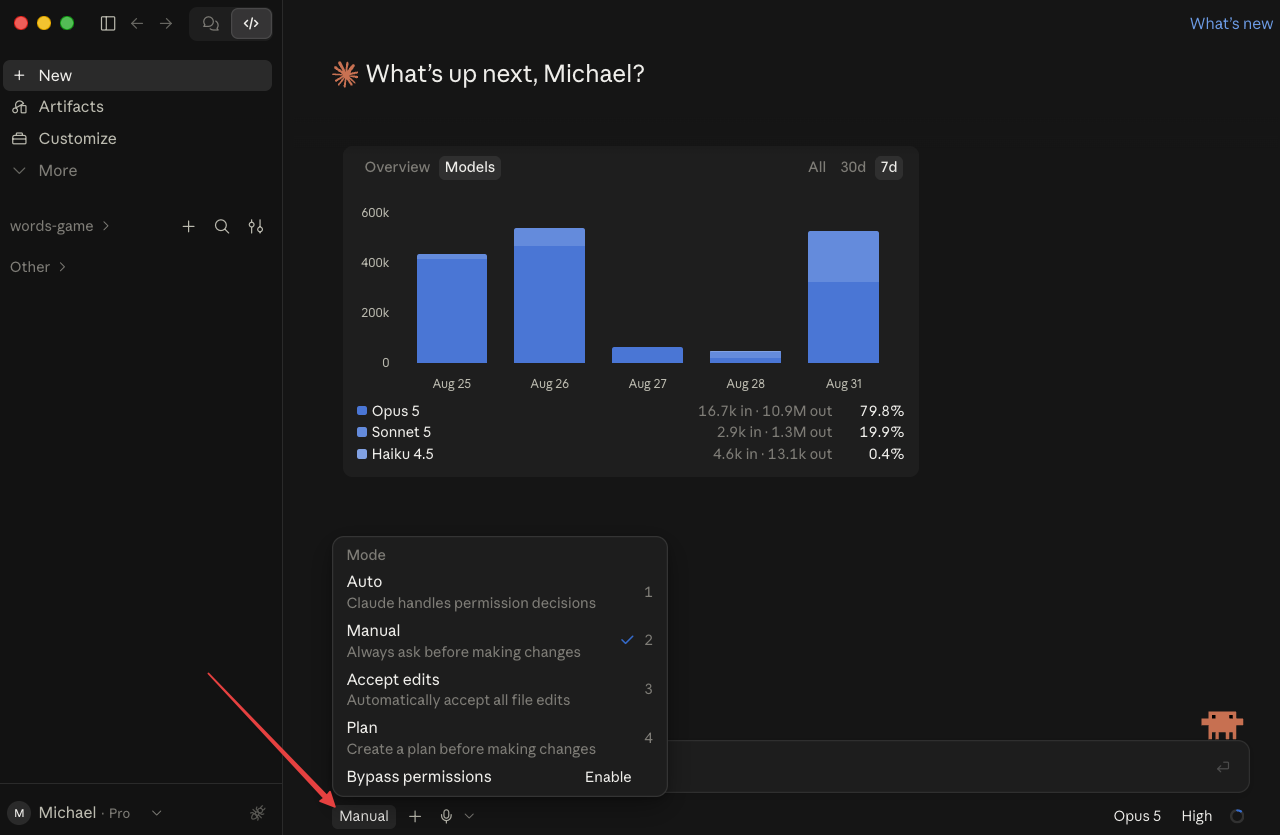The height and width of the screenshot is (835, 1280).
Task: Click the Opus 5 legend color square
Action: (362, 411)
